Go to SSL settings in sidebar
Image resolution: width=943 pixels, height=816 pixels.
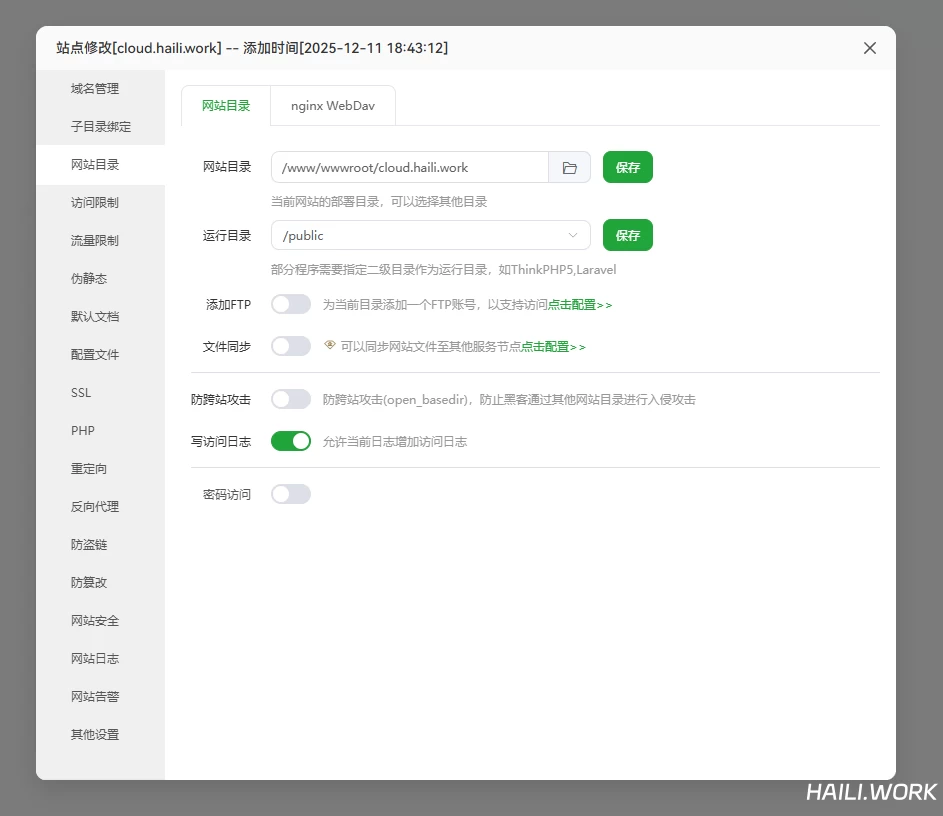click(81, 393)
